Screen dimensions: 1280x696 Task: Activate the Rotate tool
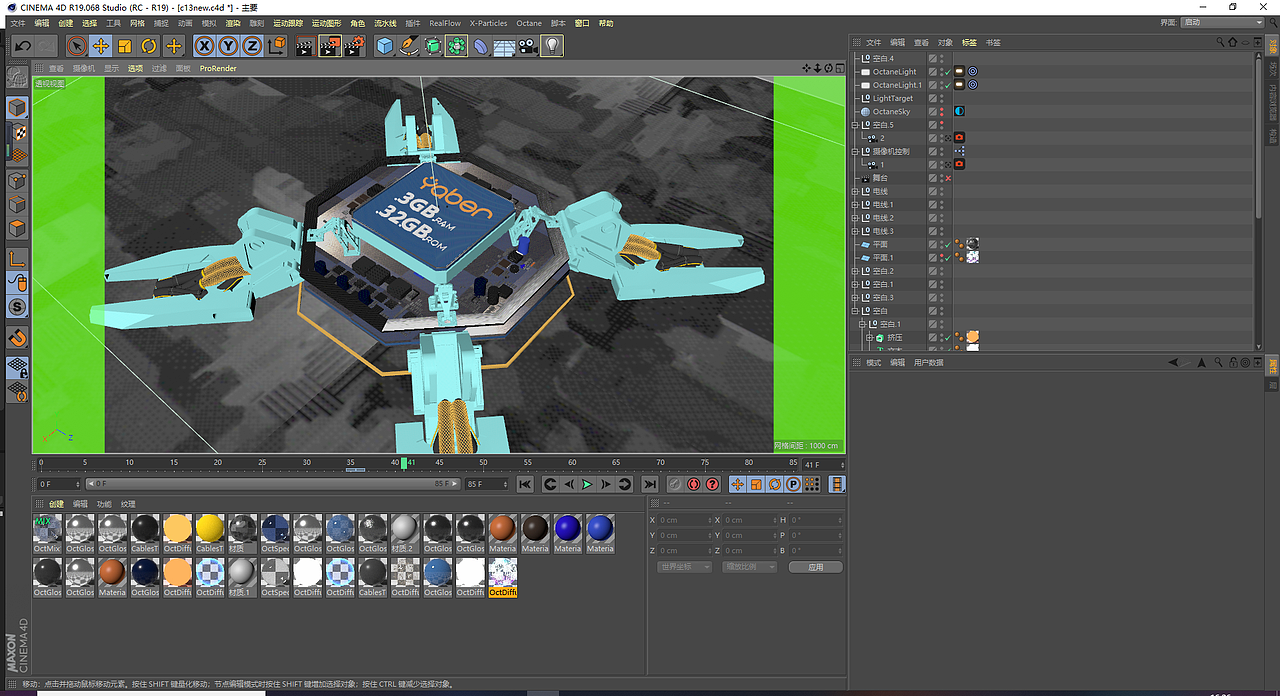tap(149, 46)
